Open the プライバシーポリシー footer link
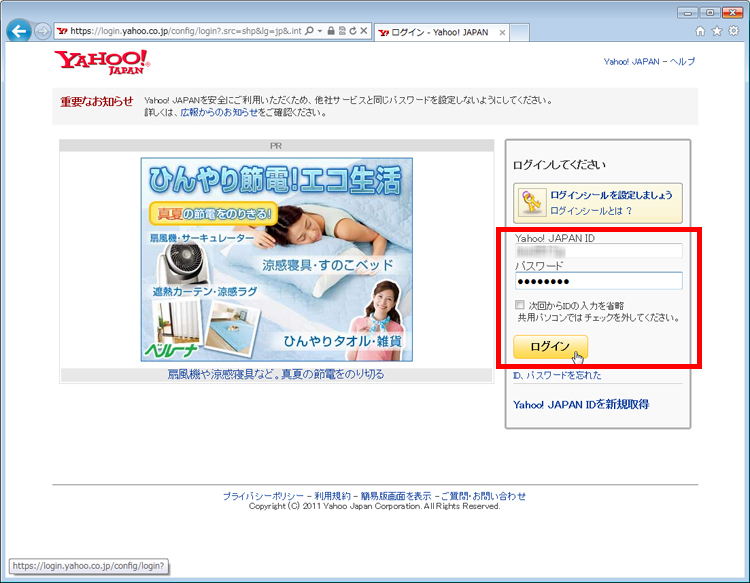This screenshot has height=583, width=750. click(263, 496)
